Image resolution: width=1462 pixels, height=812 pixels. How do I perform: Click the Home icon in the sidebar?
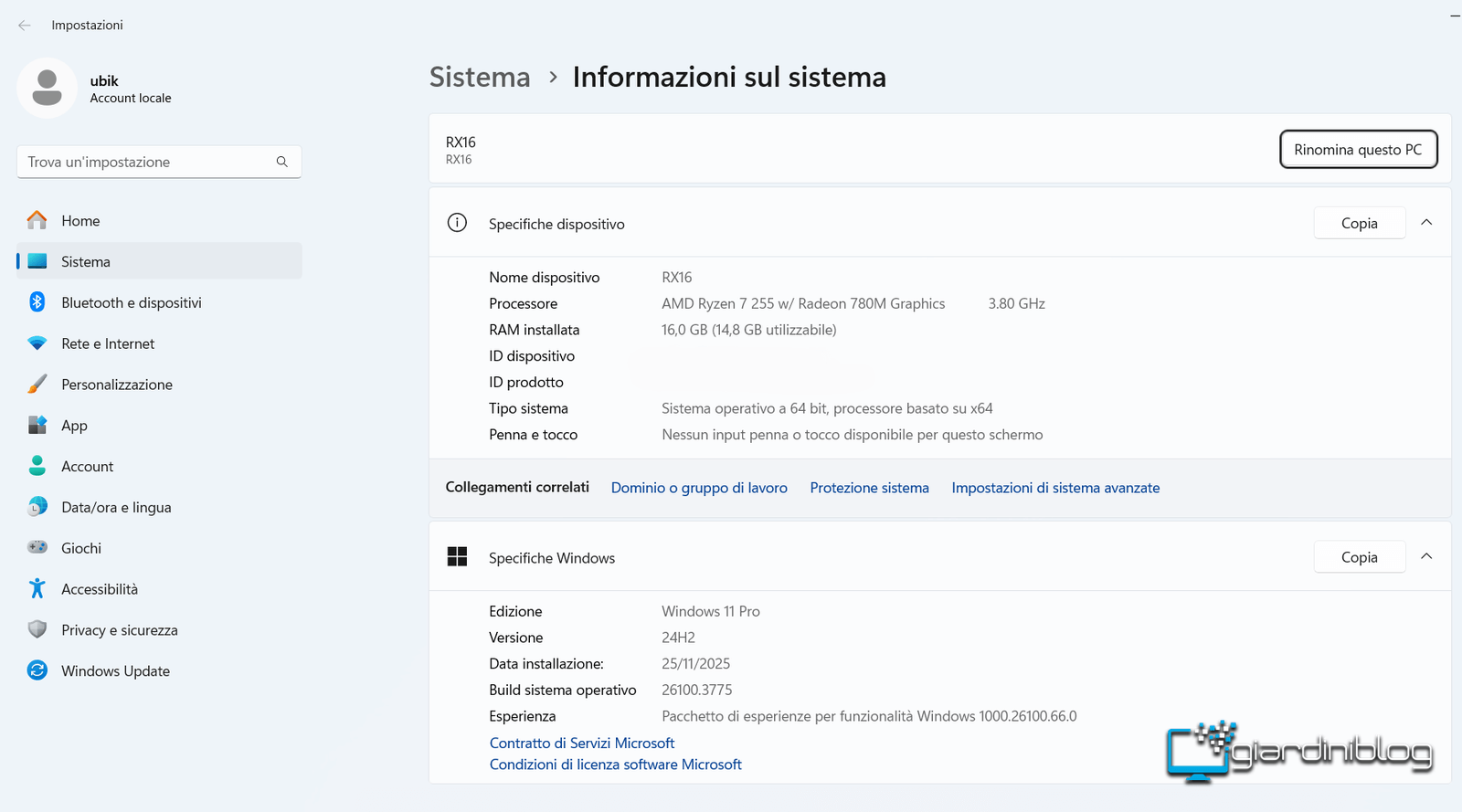tap(37, 220)
